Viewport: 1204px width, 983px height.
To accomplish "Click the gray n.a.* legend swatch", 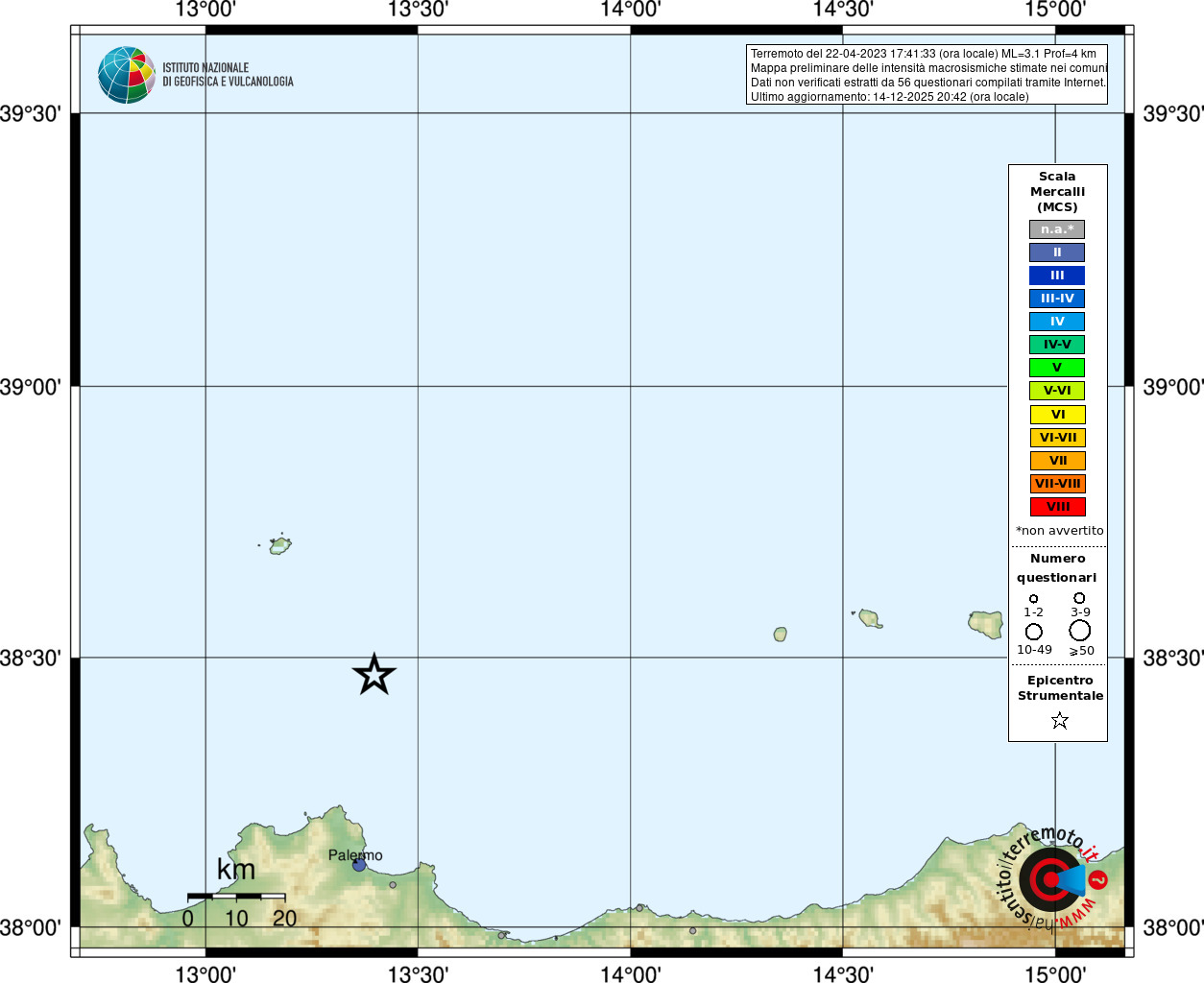I will pos(1057,229).
